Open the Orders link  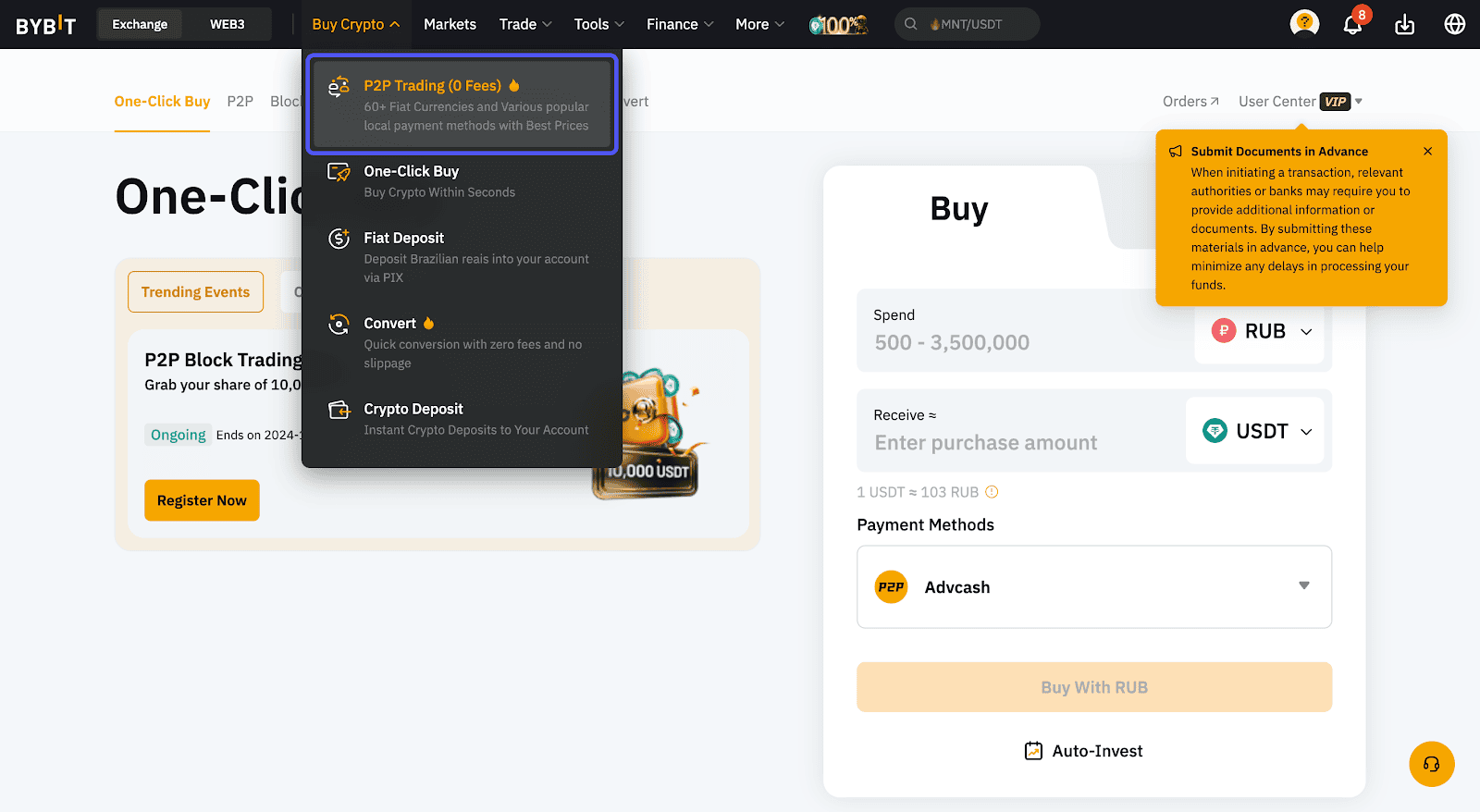[x=1190, y=101]
